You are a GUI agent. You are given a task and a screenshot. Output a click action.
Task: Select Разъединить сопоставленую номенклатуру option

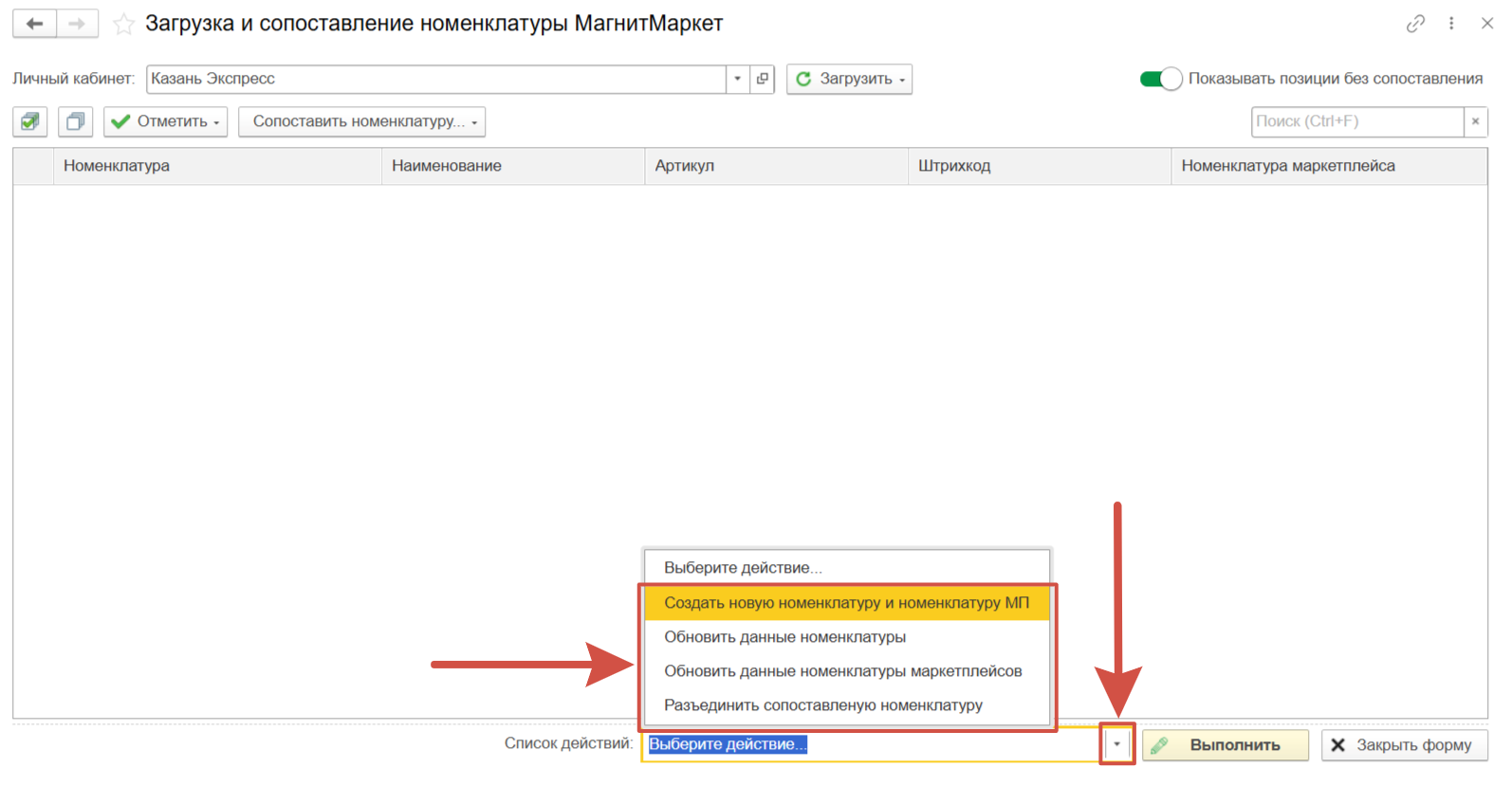tap(822, 705)
